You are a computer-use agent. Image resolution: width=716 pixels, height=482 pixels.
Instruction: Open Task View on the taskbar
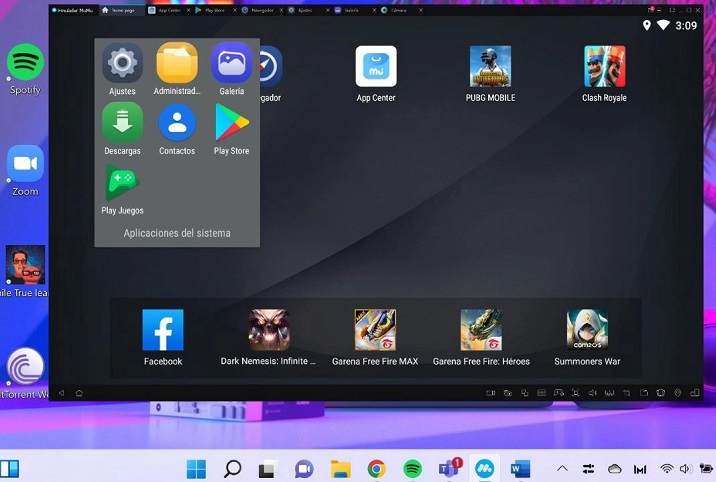268,469
